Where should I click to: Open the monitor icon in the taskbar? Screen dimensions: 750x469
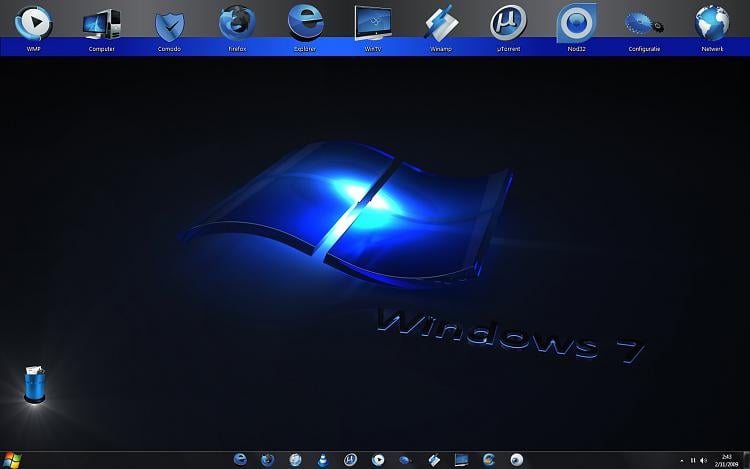pyautogui.click(x=462, y=460)
